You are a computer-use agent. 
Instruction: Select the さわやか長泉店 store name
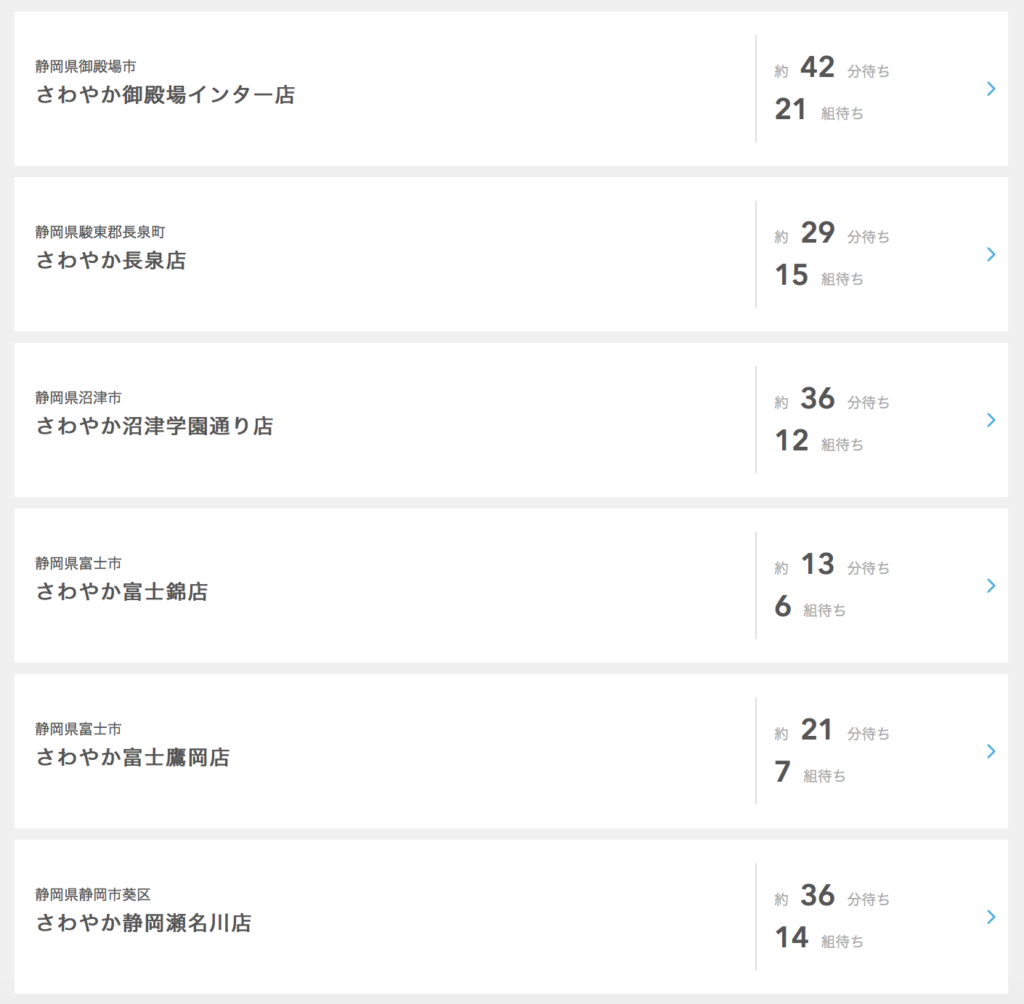tap(111, 261)
